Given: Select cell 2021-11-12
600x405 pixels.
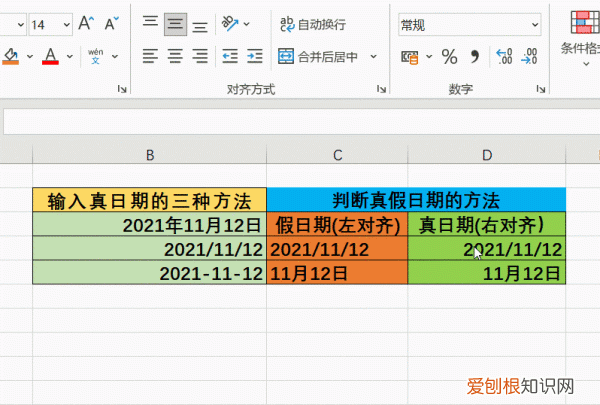Looking at the screenshot, I should pos(150,273).
